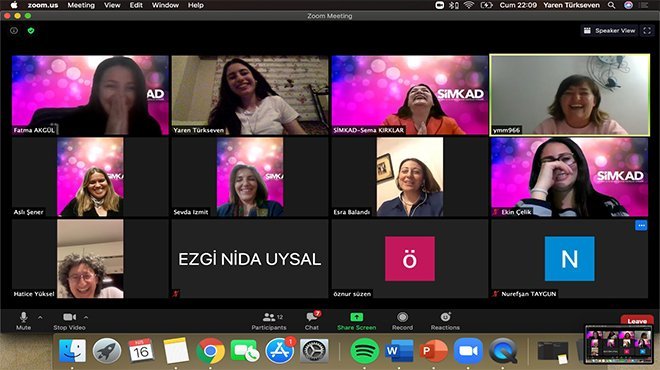The image size is (660, 370).
Task: Select ymm966 highlighted video tile
Action: (x=570, y=95)
